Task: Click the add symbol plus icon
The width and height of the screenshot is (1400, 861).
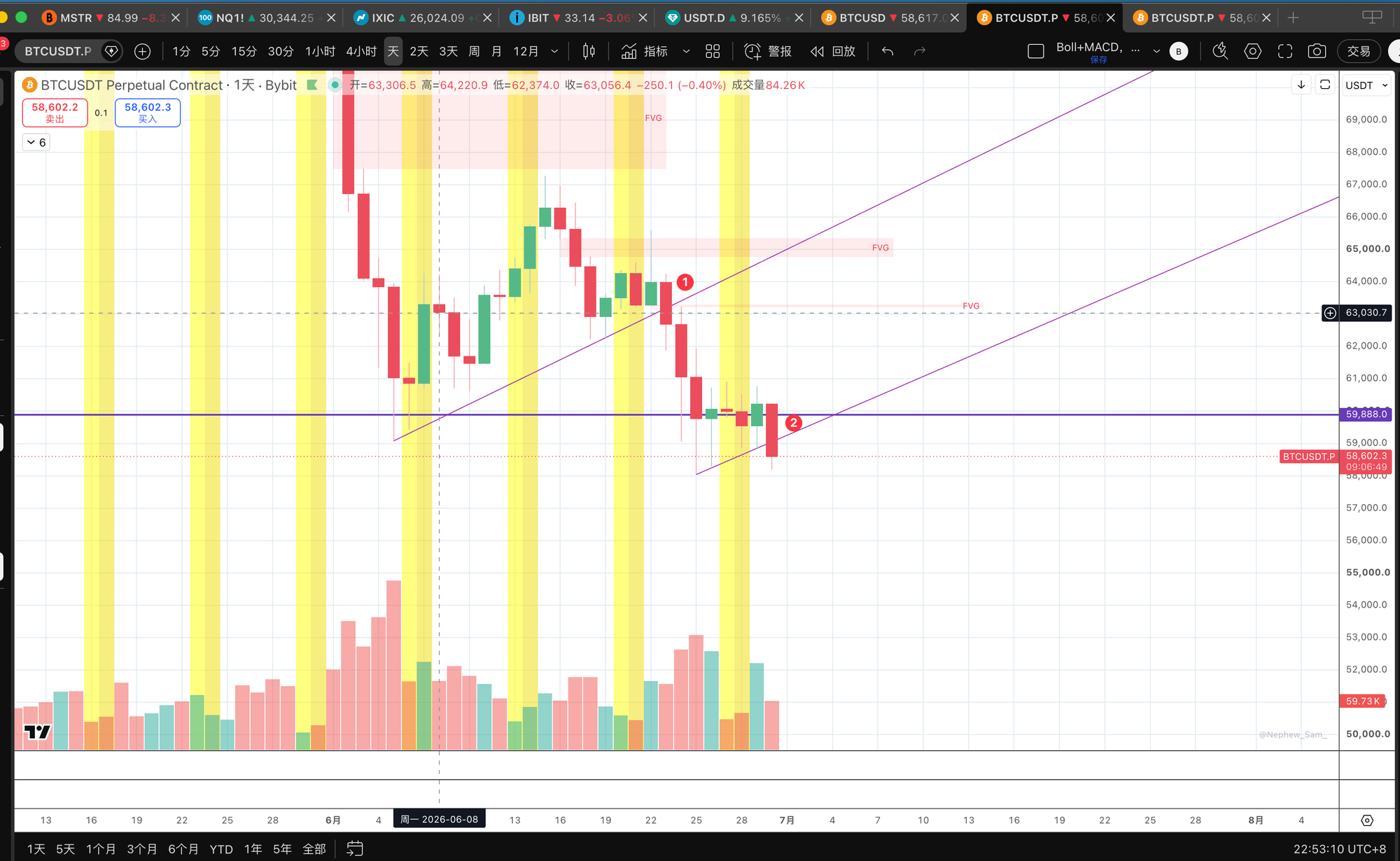Action: coord(142,51)
